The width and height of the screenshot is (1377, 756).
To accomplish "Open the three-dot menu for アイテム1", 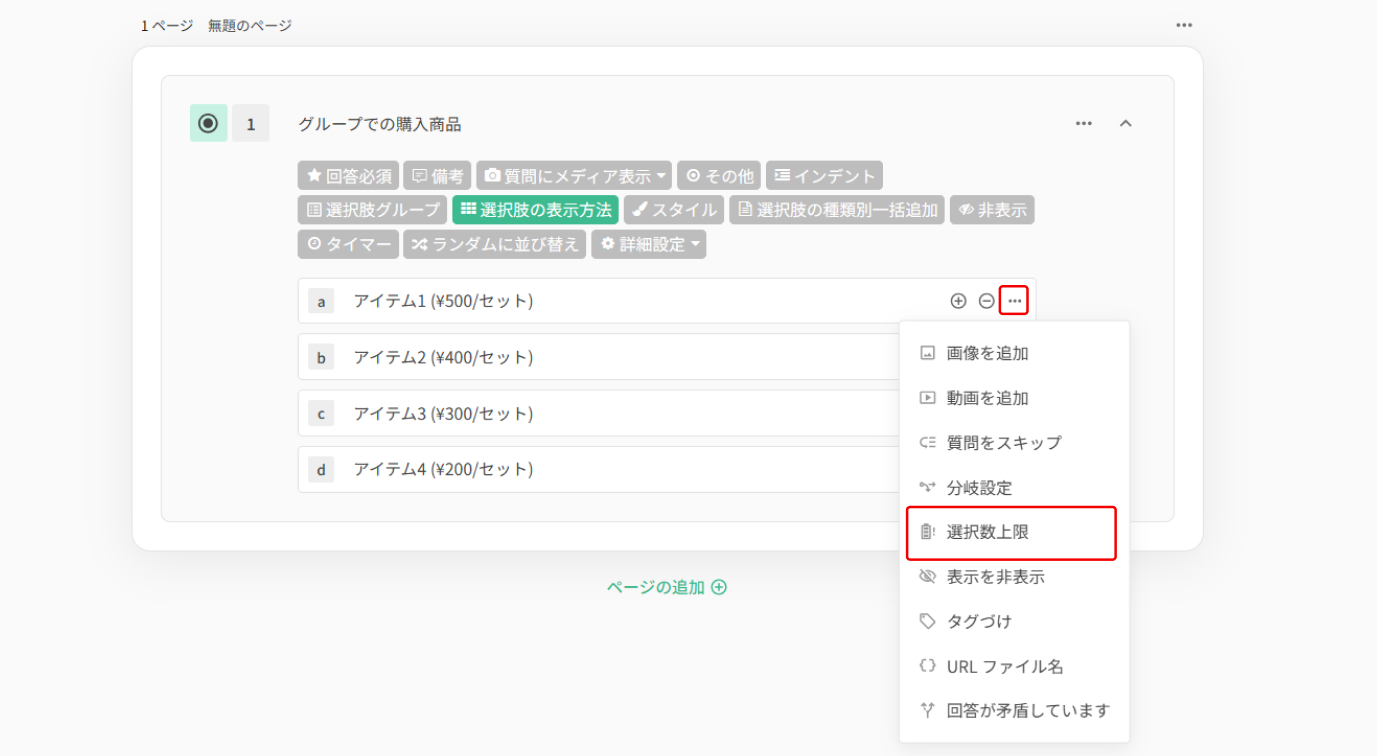I will click(x=1014, y=301).
